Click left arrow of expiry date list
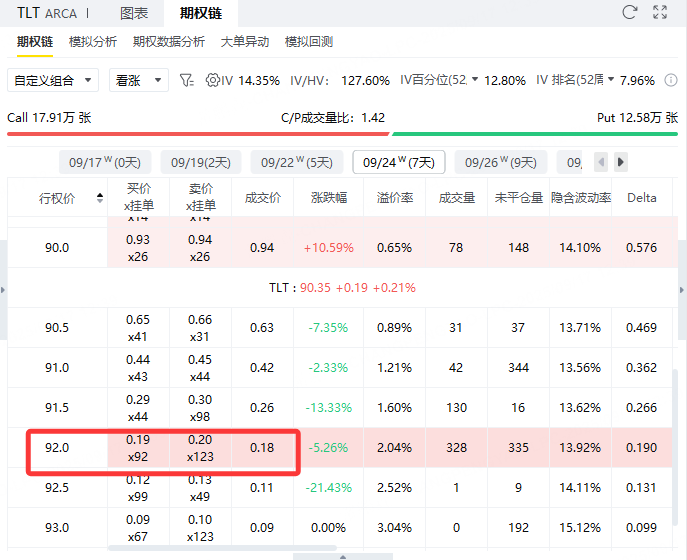 tap(601, 162)
